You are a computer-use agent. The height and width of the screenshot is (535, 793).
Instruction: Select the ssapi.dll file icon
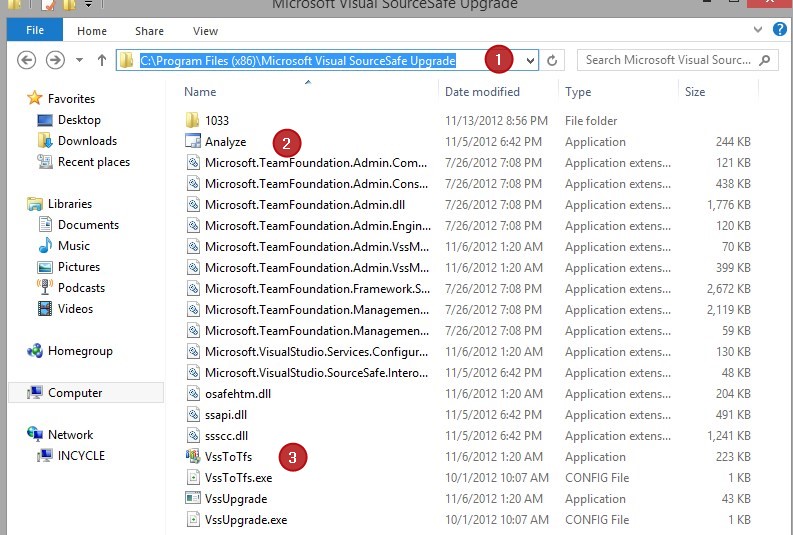pos(193,415)
